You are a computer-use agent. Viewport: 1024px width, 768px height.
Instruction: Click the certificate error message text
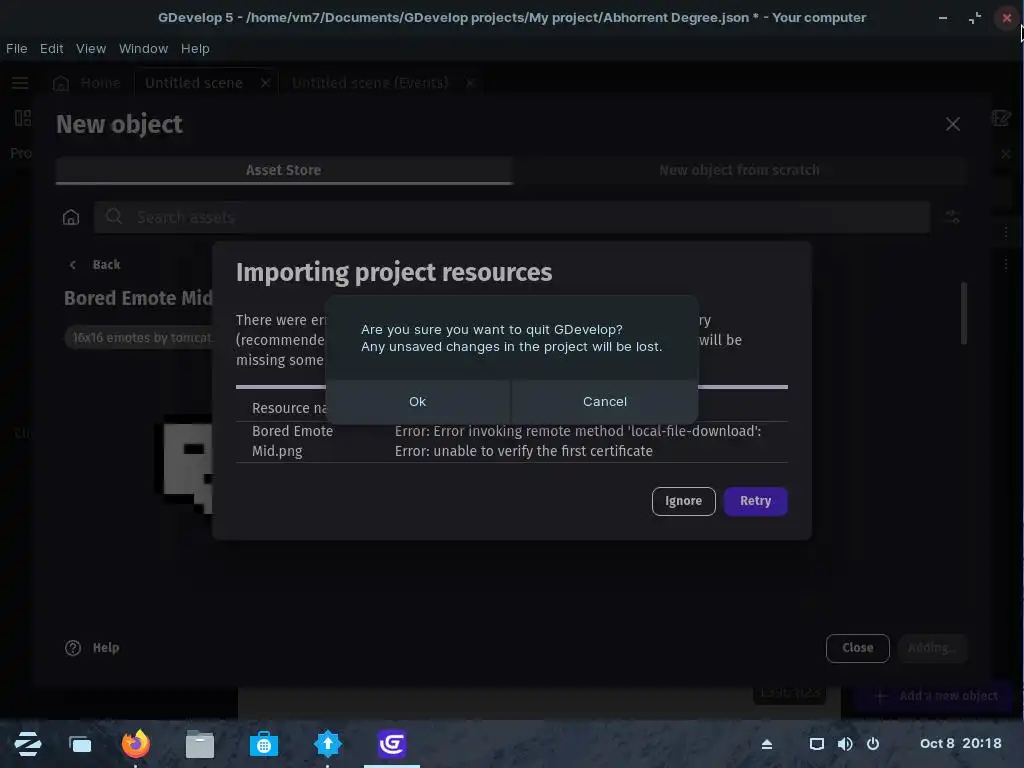click(x=577, y=441)
